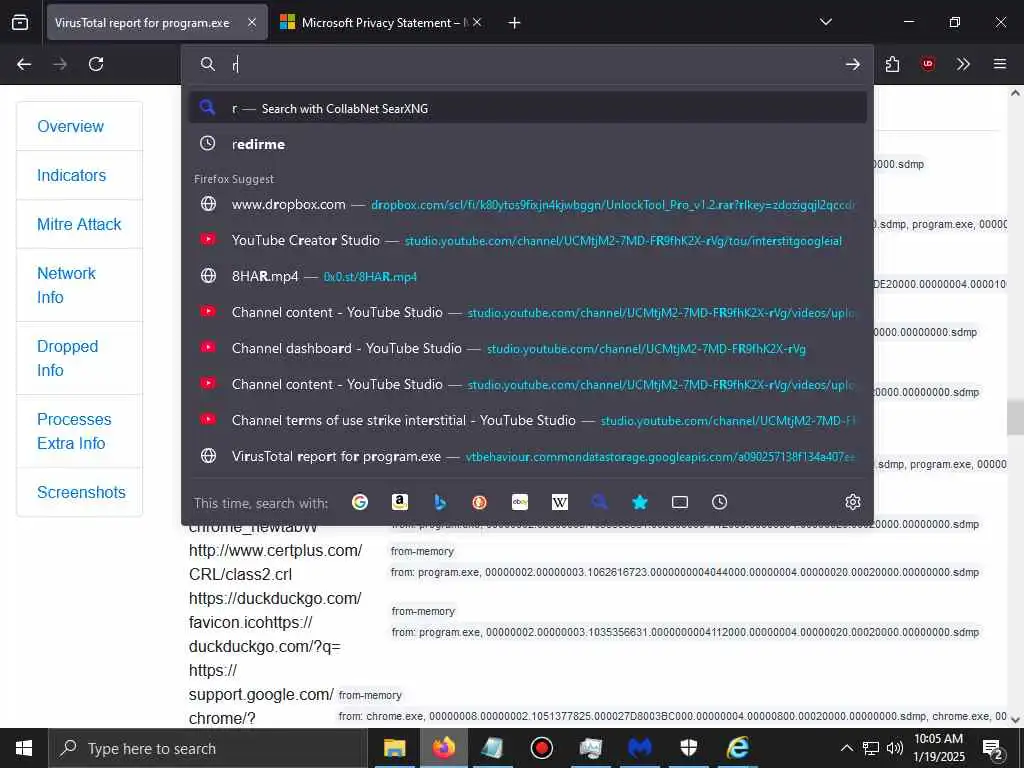Open the Extensions puzzle icon
Image resolution: width=1024 pixels, height=768 pixels.
[892, 64]
